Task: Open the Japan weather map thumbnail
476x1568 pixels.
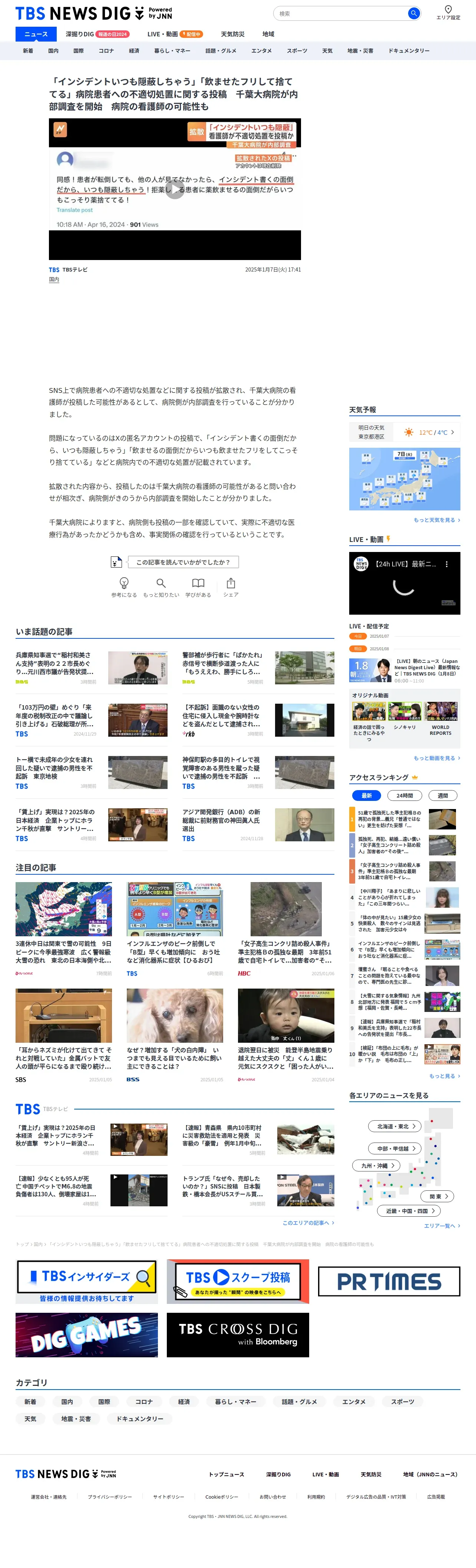Action: point(404,479)
